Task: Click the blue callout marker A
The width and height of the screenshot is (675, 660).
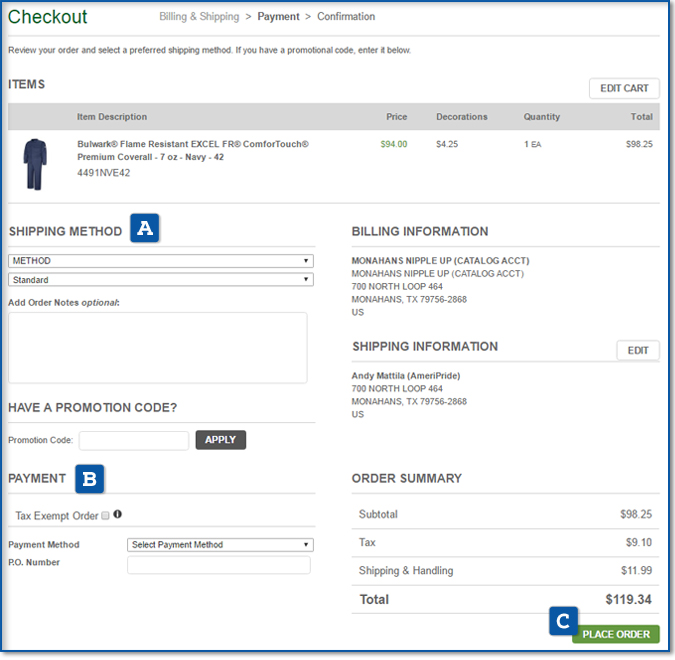Action: pos(144,229)
